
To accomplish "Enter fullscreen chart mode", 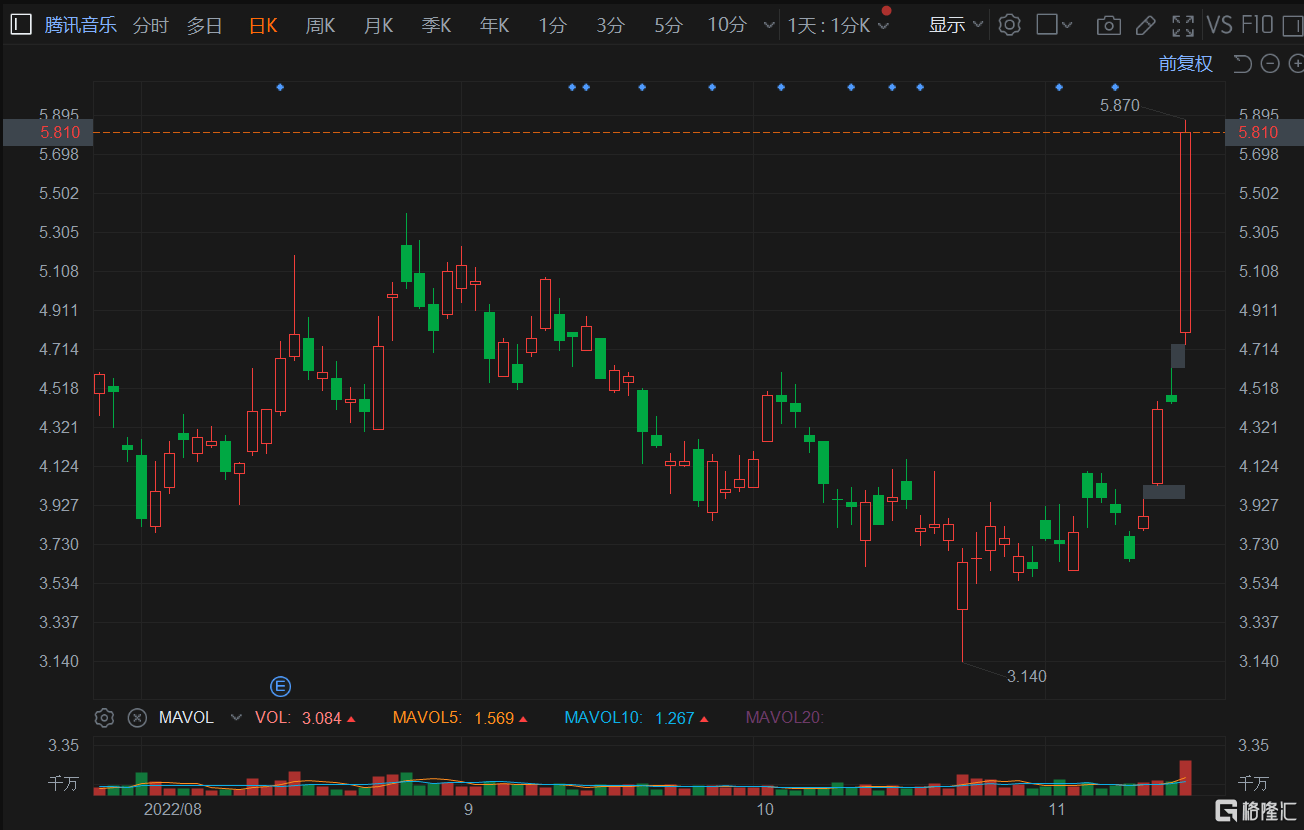I will (1183, 25).
